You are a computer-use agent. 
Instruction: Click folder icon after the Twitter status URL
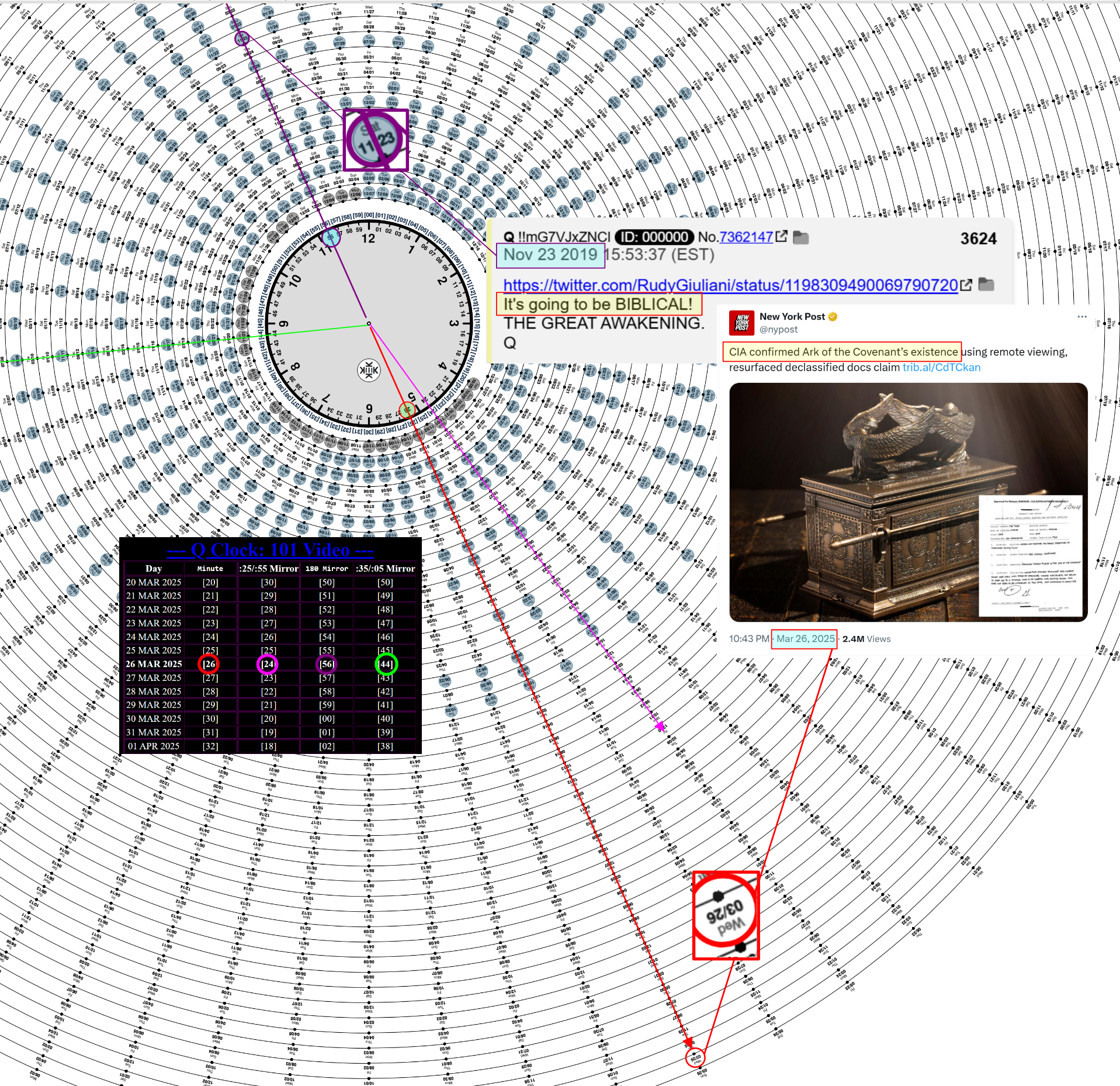coord(986,284)
